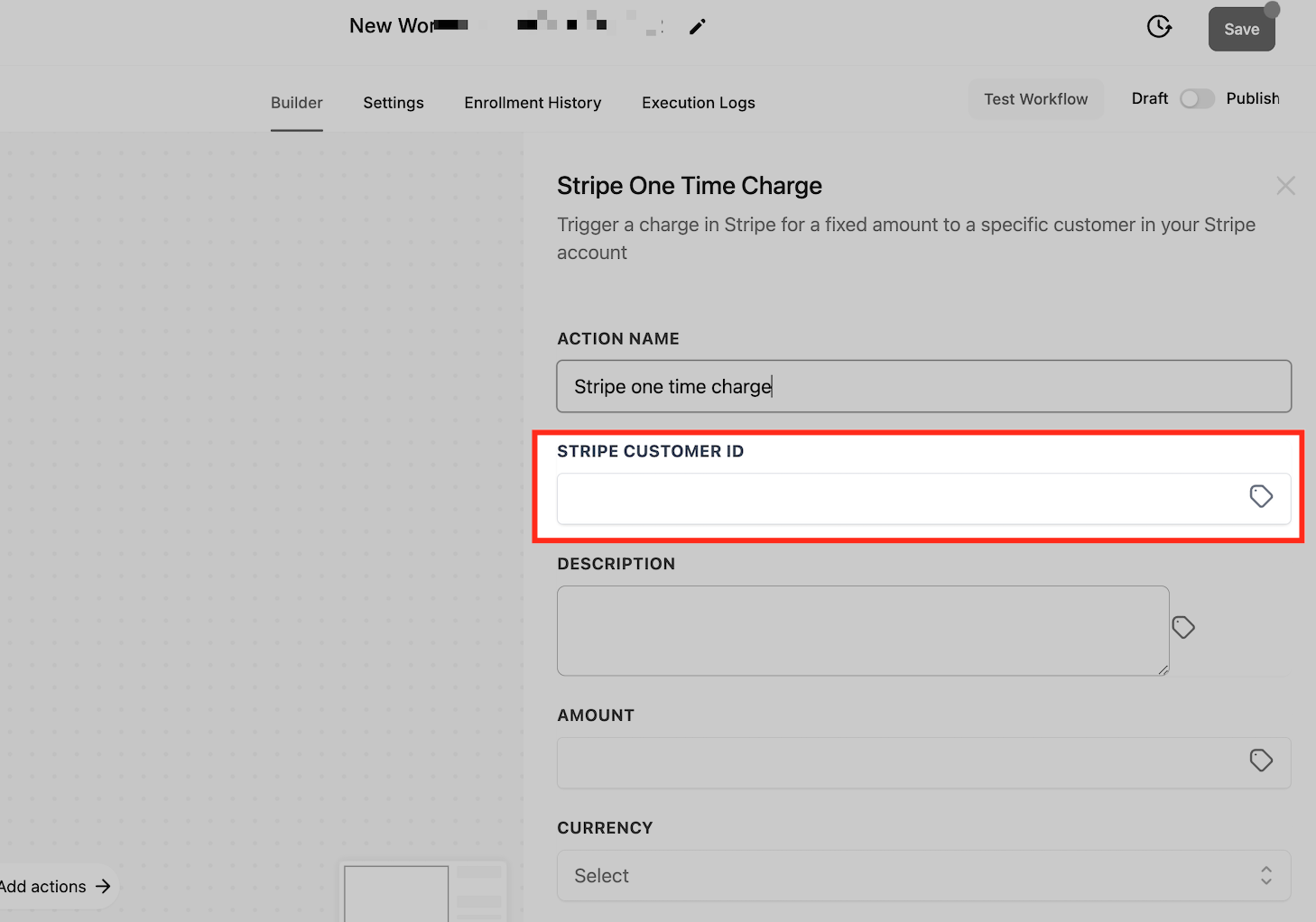Click the tag icon in Stripe Customer ID field

coord(1261,496)
